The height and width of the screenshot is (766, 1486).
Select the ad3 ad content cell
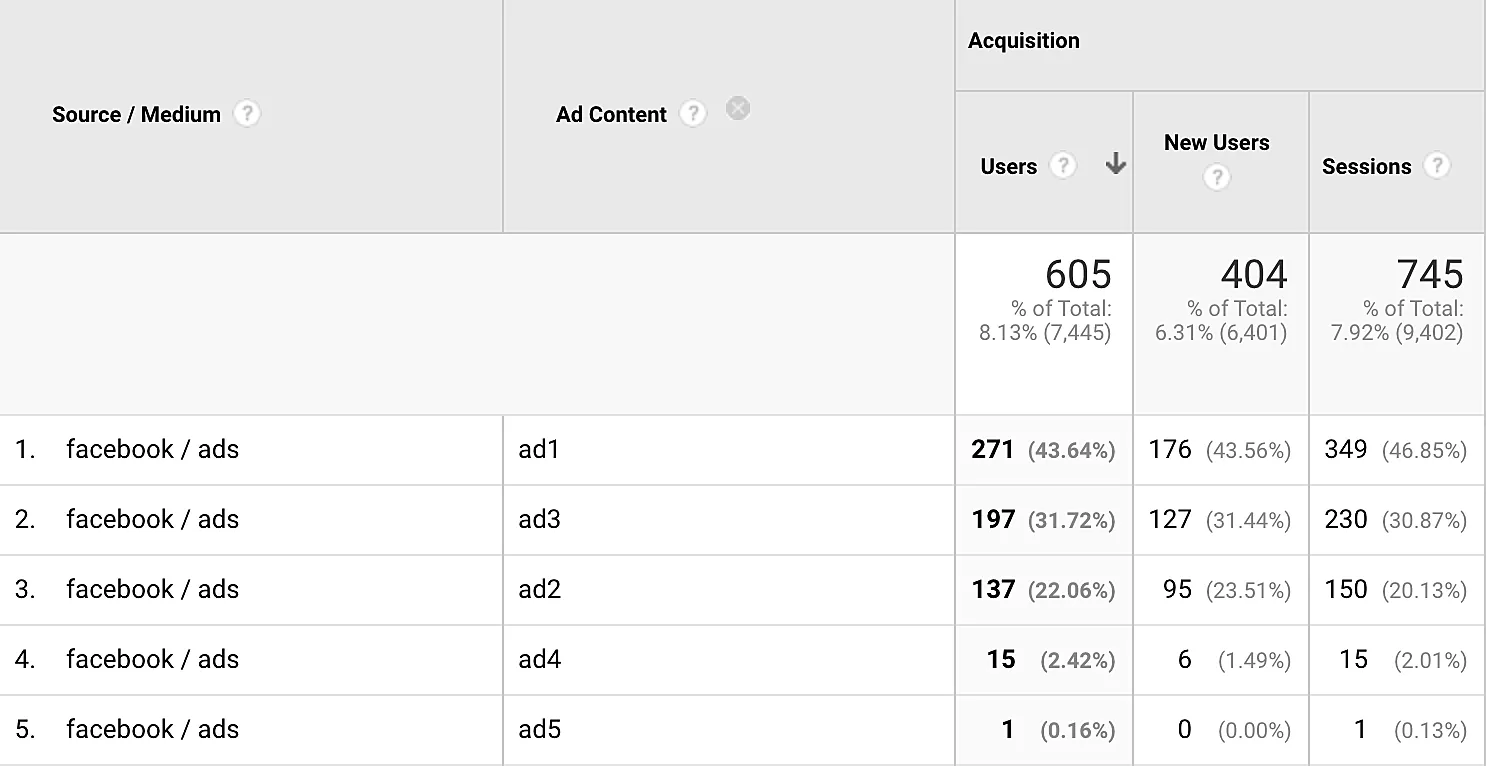539,520
